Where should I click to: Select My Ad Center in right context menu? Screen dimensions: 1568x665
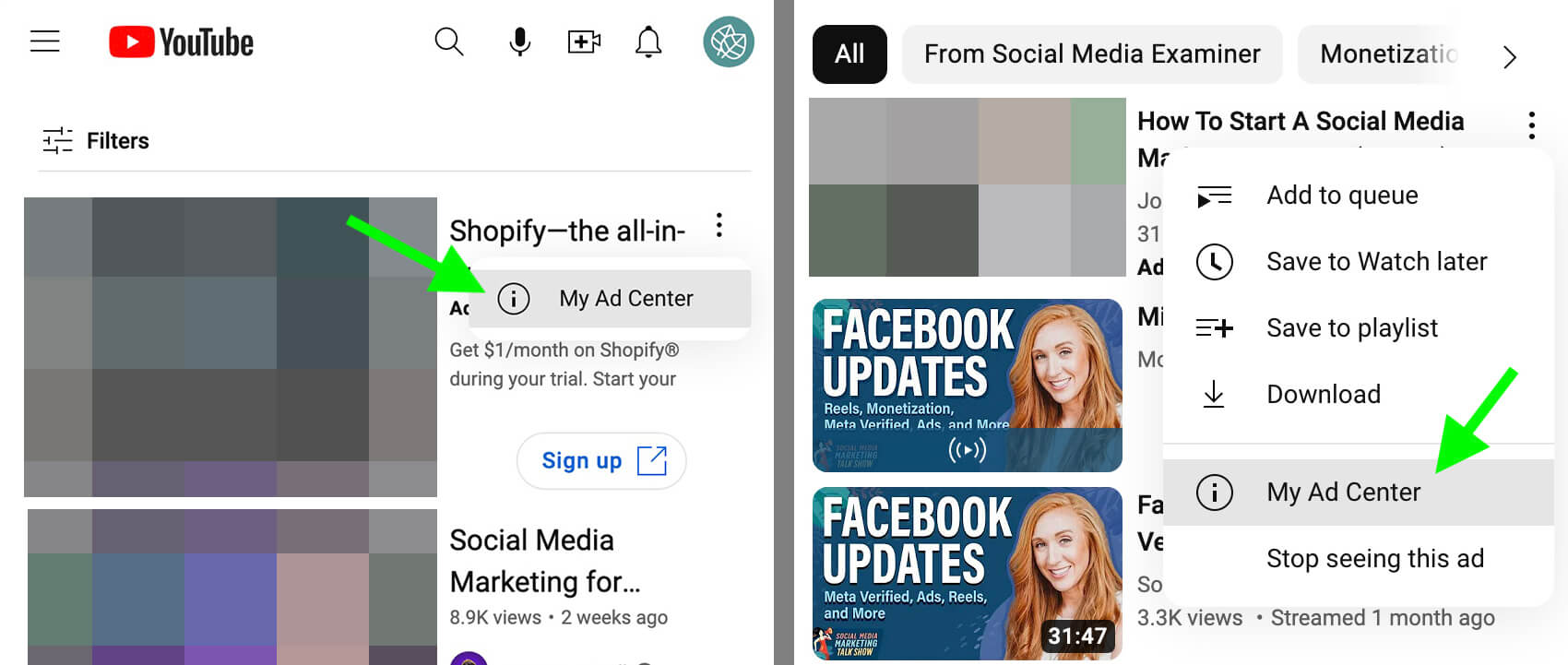(1359, 493)
